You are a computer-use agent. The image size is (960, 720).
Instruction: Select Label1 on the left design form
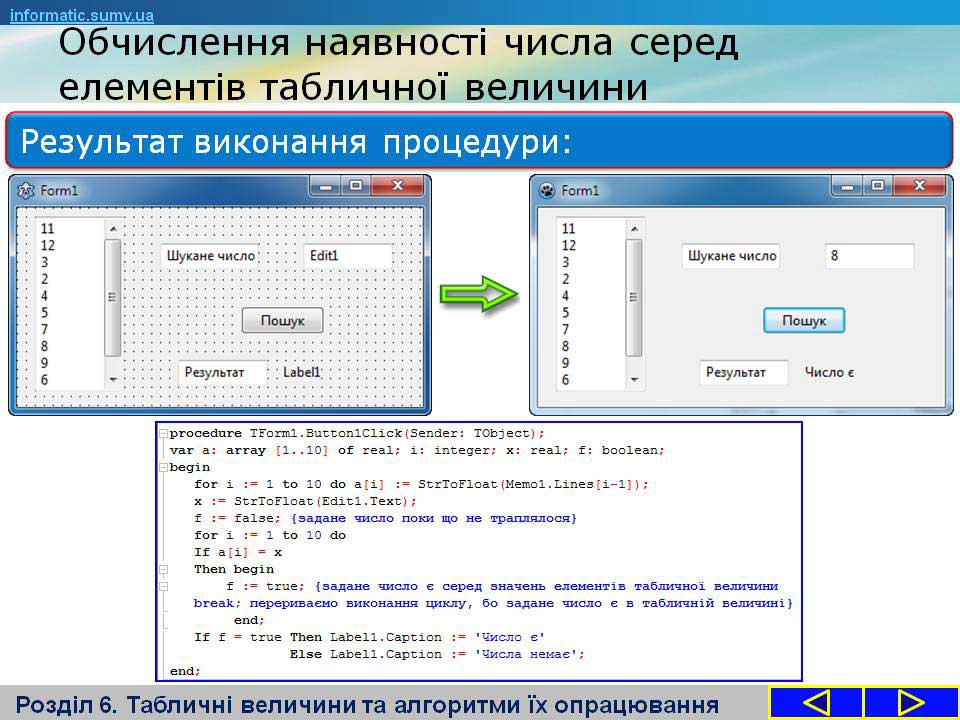[302, 372]
